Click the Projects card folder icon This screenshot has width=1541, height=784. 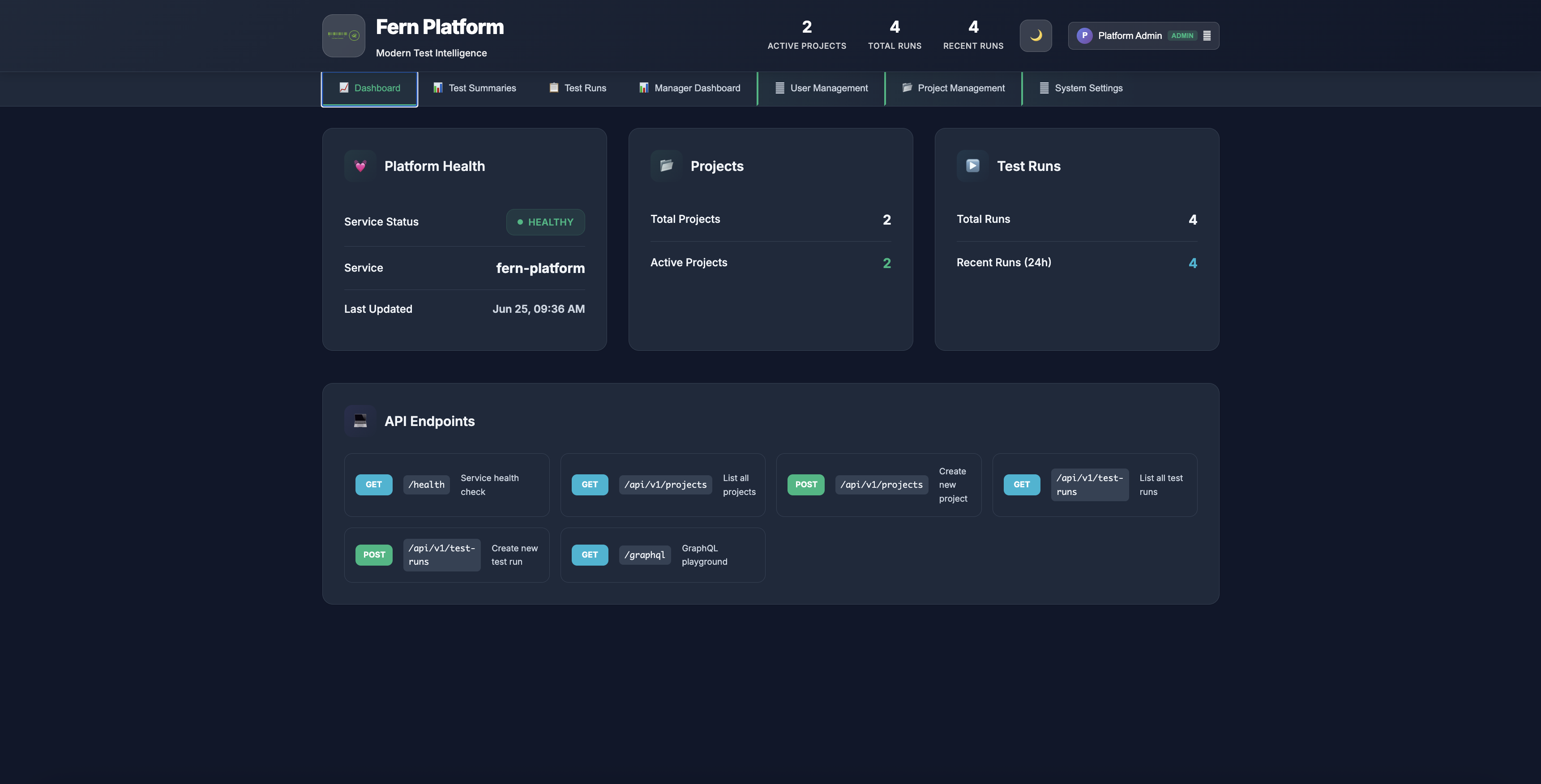[x=667, y=166]
